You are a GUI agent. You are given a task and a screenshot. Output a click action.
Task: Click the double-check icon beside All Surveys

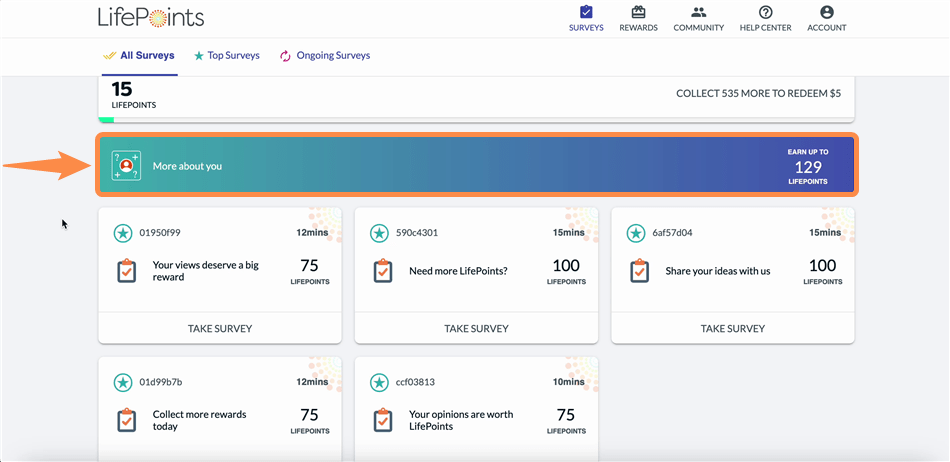pos(109,56)
